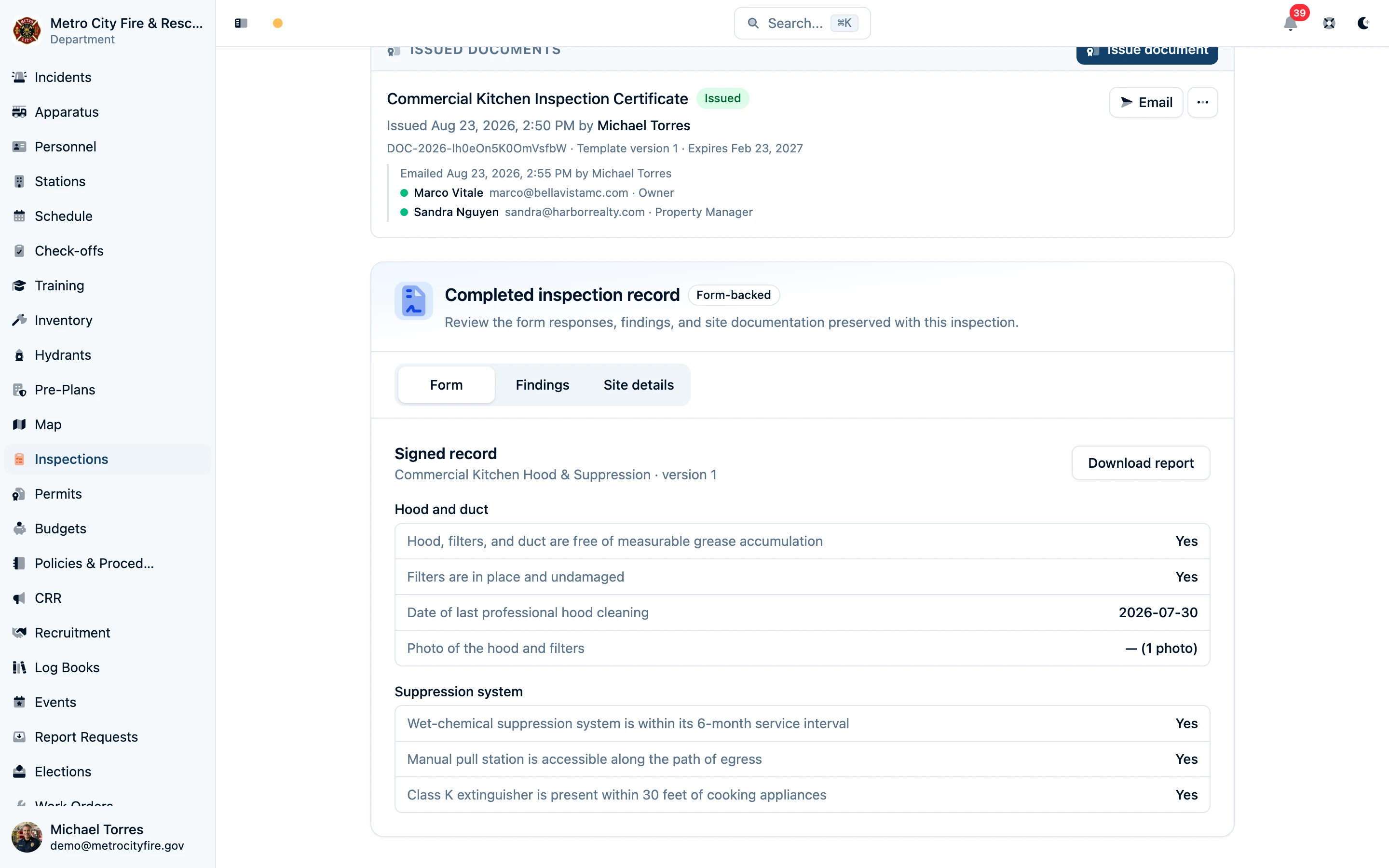Click the Issue document button
Viewport: 1389px width, 868px height.
tap(1147, 52)
